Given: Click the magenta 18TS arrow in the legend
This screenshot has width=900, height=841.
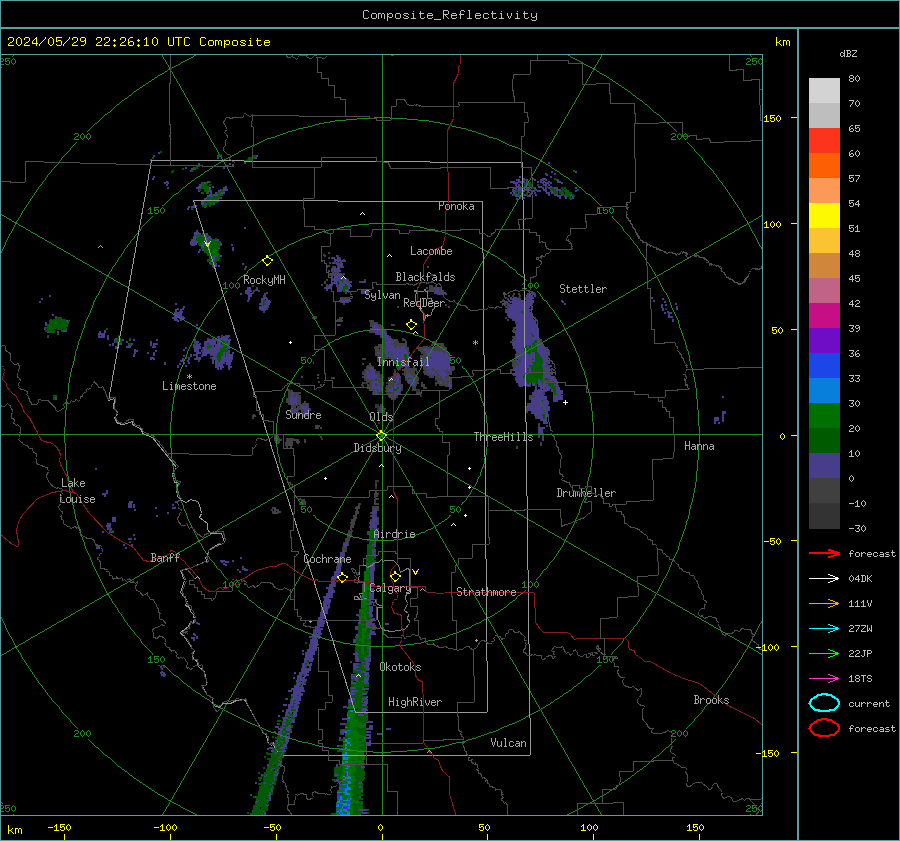Looking at the screenshot, I should [824, 679].
